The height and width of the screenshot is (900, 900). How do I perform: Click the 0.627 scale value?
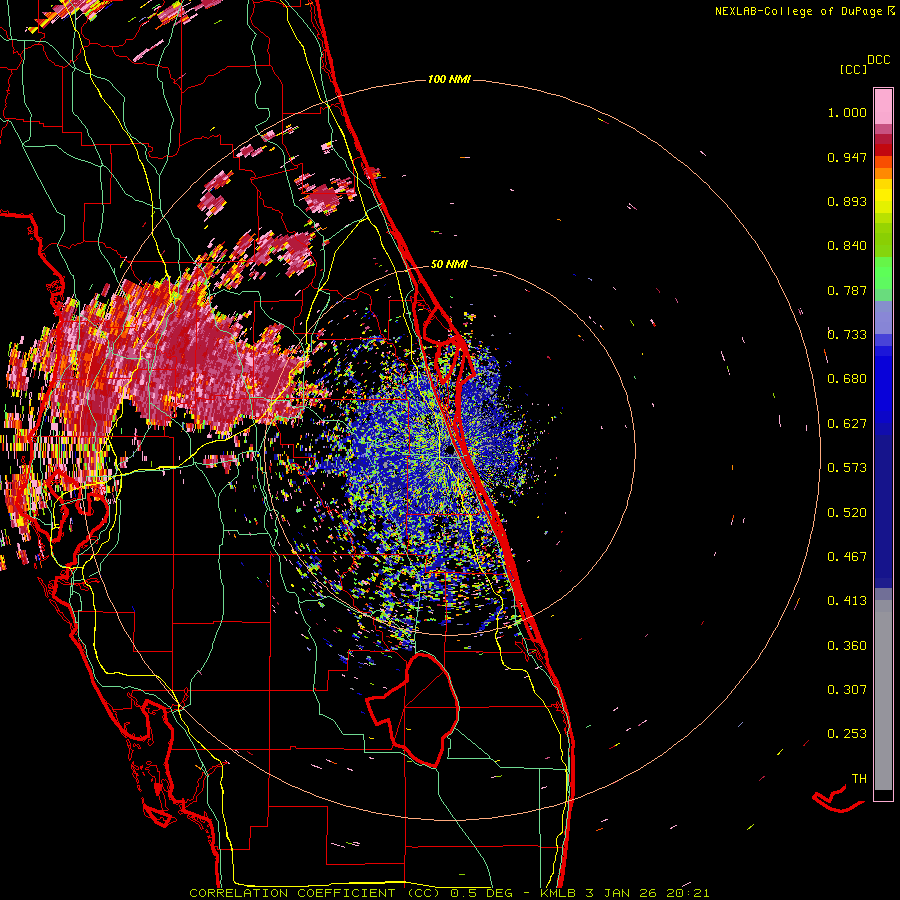(x=847, y=424)
